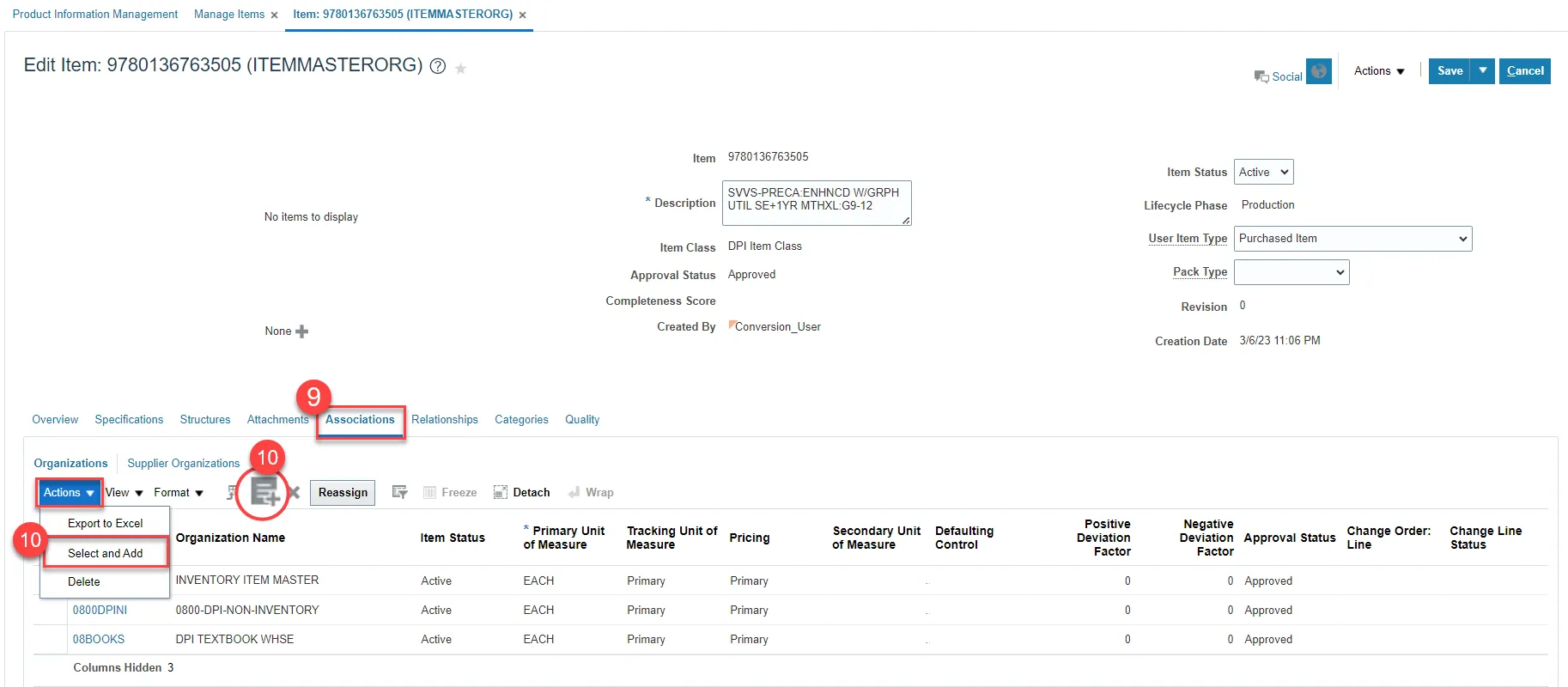Click the delete X icon in table toolbar
This screenshot has height=687, width=1568.
coord(294,493)
